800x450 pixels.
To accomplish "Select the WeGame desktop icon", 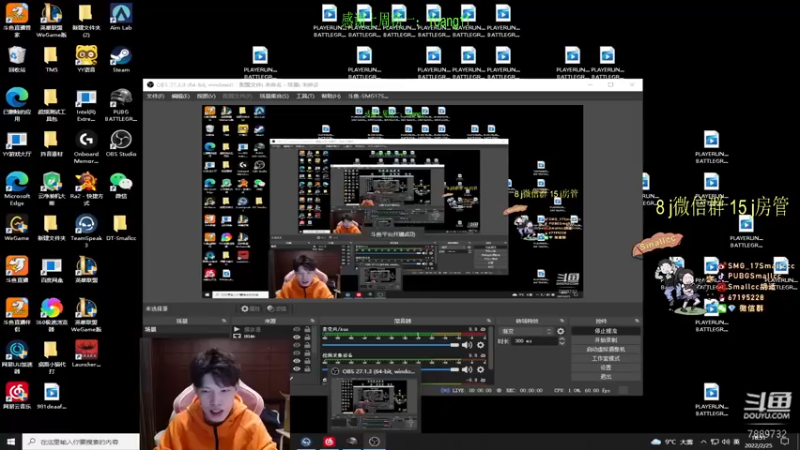I will pyautogui.click(x=17, y=228).
